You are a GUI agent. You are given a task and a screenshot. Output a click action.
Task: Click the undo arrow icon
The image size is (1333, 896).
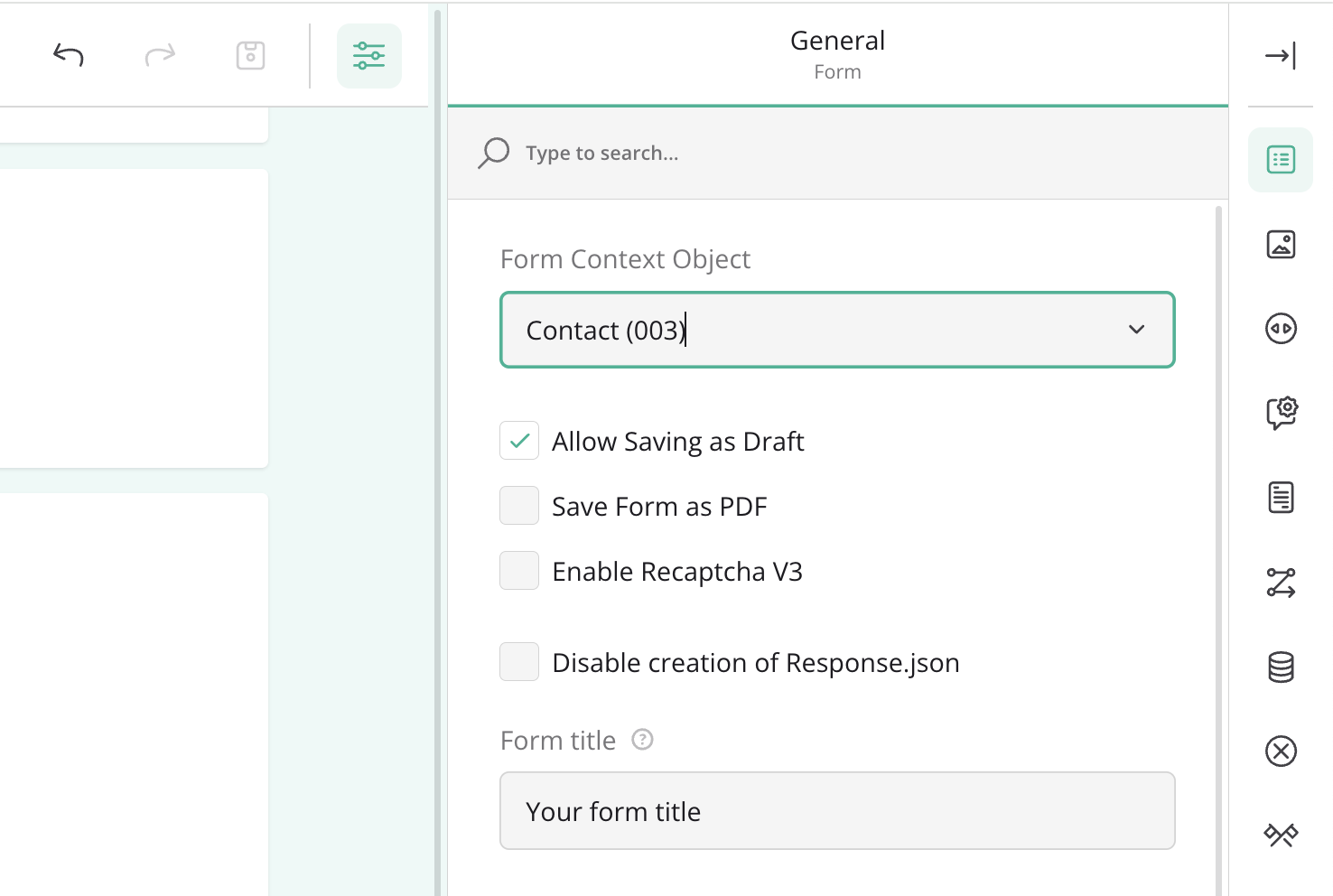point(69,56)
